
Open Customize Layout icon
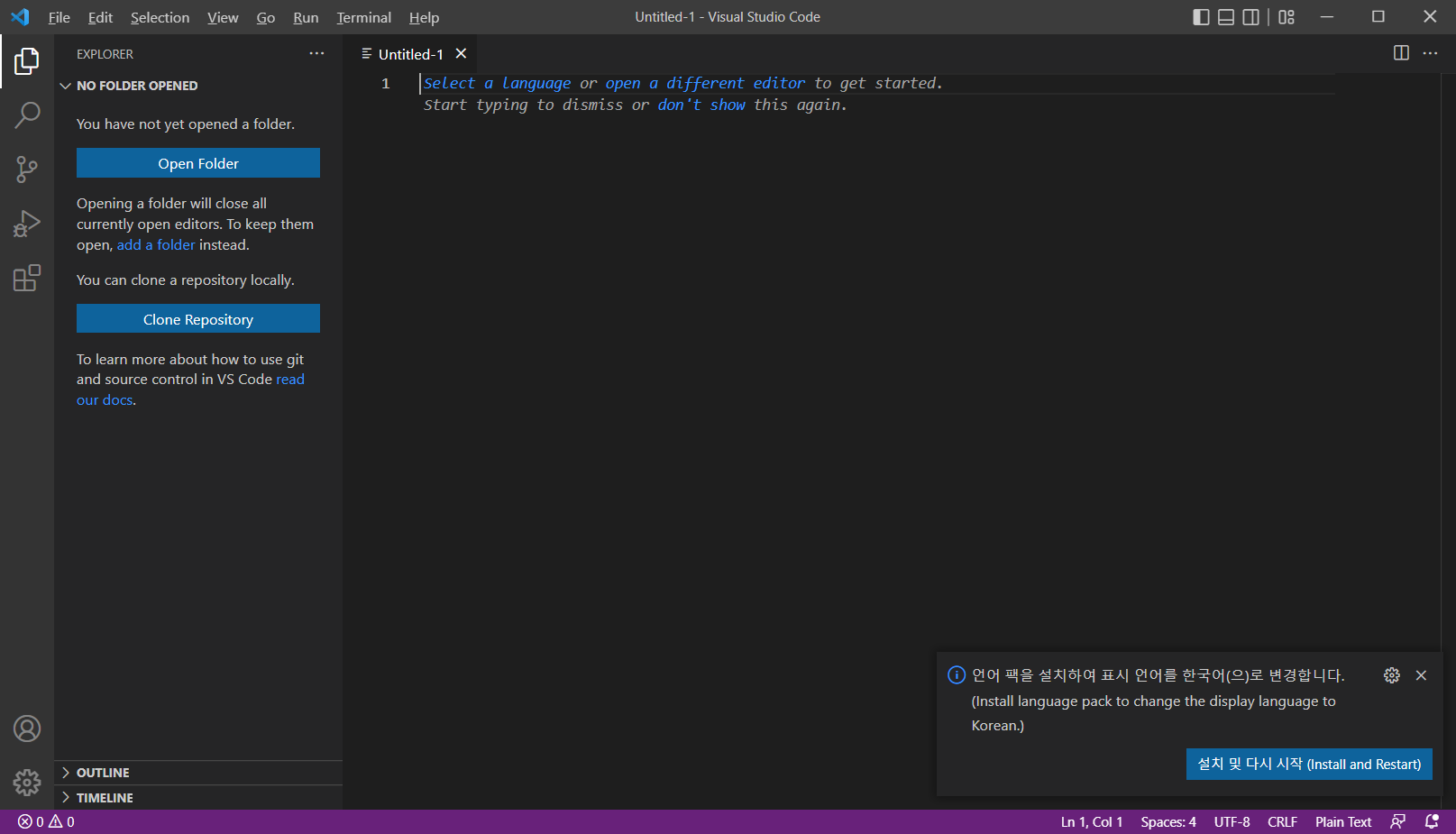[x=1287, y=17]
